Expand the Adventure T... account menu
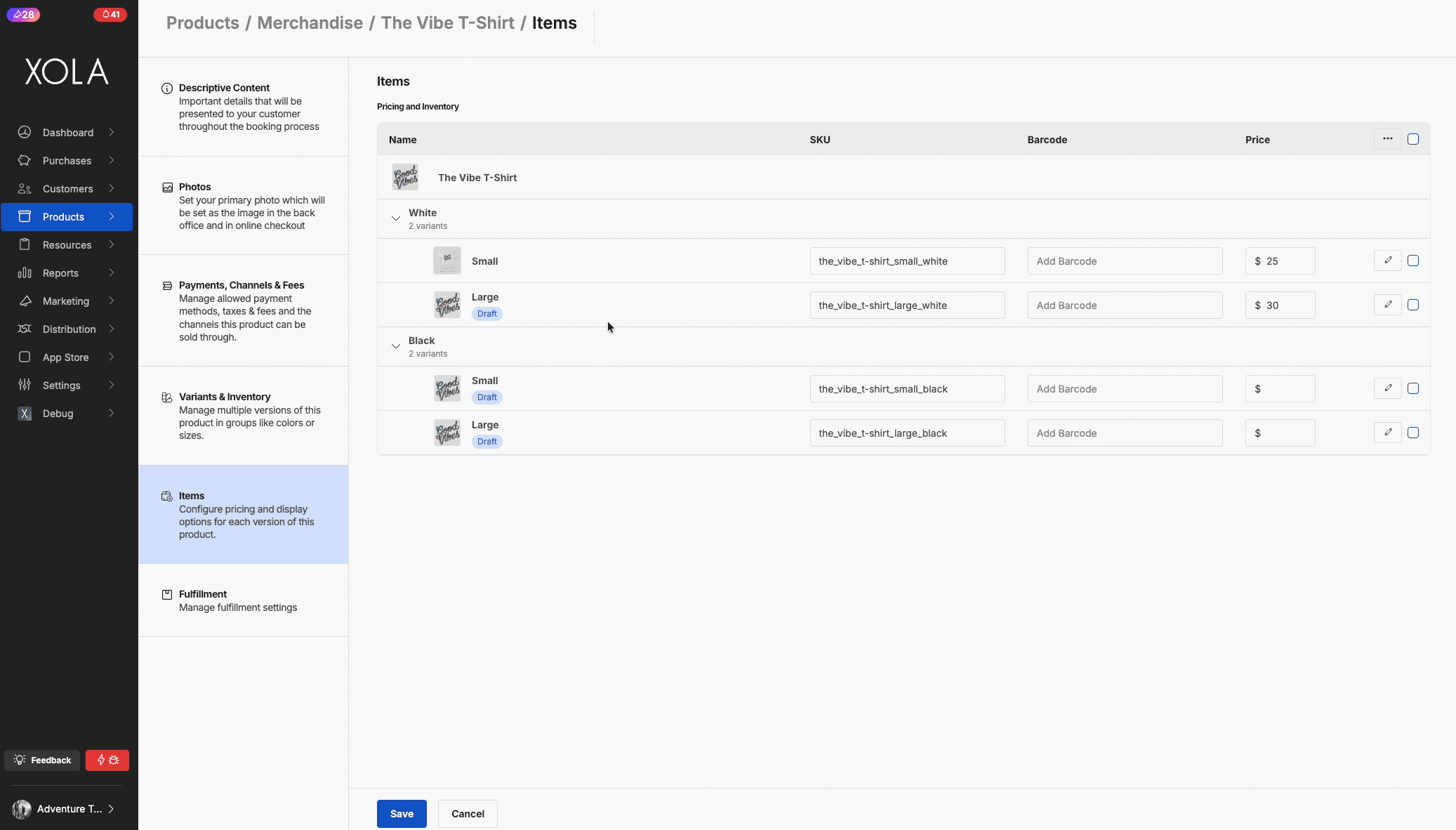 click(63, 809)
